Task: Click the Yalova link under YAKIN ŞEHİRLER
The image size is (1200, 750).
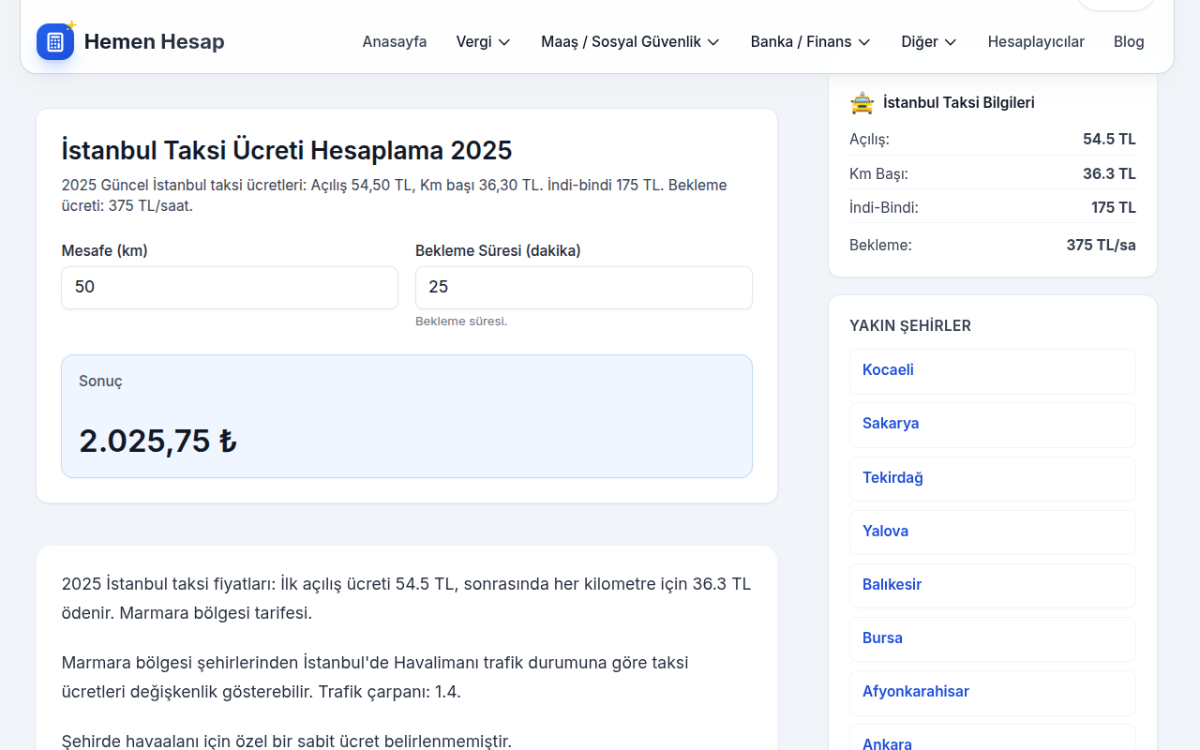Action: pos(885,531)
